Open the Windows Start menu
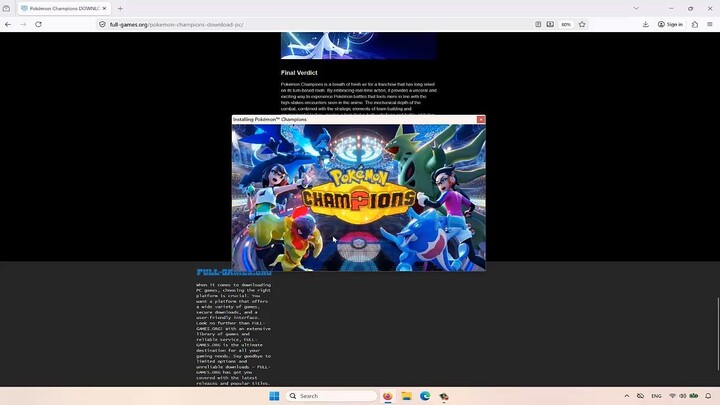 pos(274,396)
